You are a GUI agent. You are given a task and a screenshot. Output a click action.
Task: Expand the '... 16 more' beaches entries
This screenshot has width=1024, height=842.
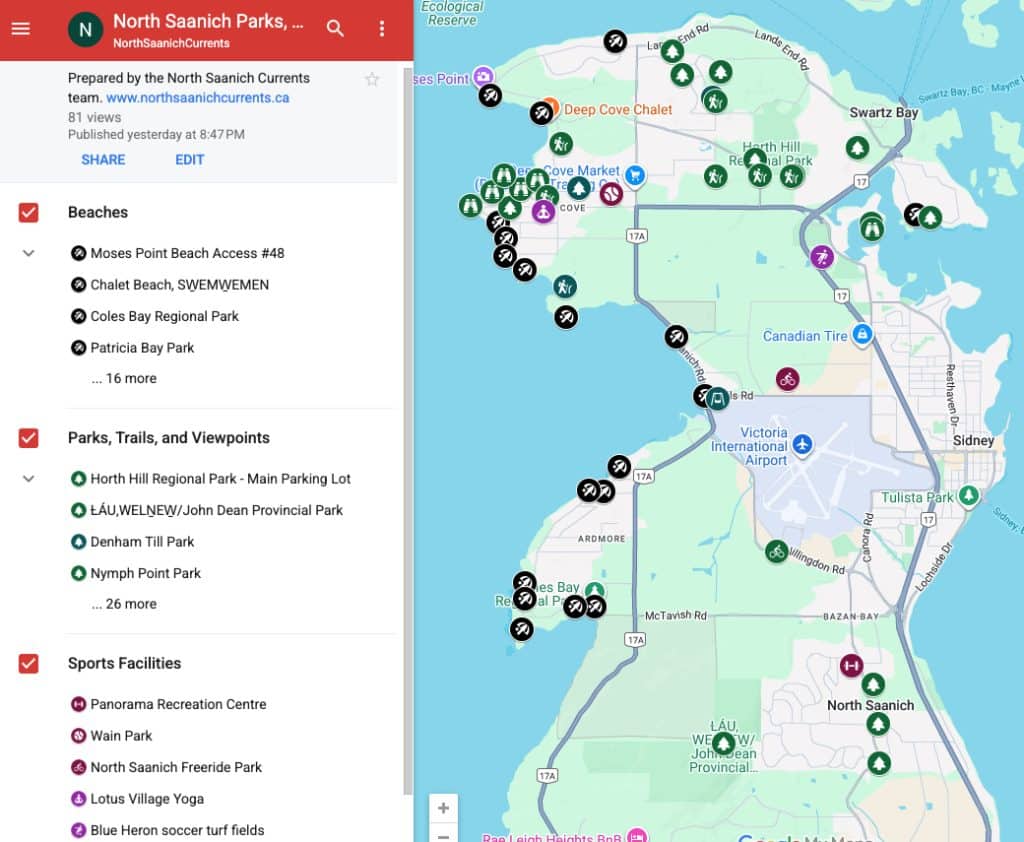(x=124, y=378)
